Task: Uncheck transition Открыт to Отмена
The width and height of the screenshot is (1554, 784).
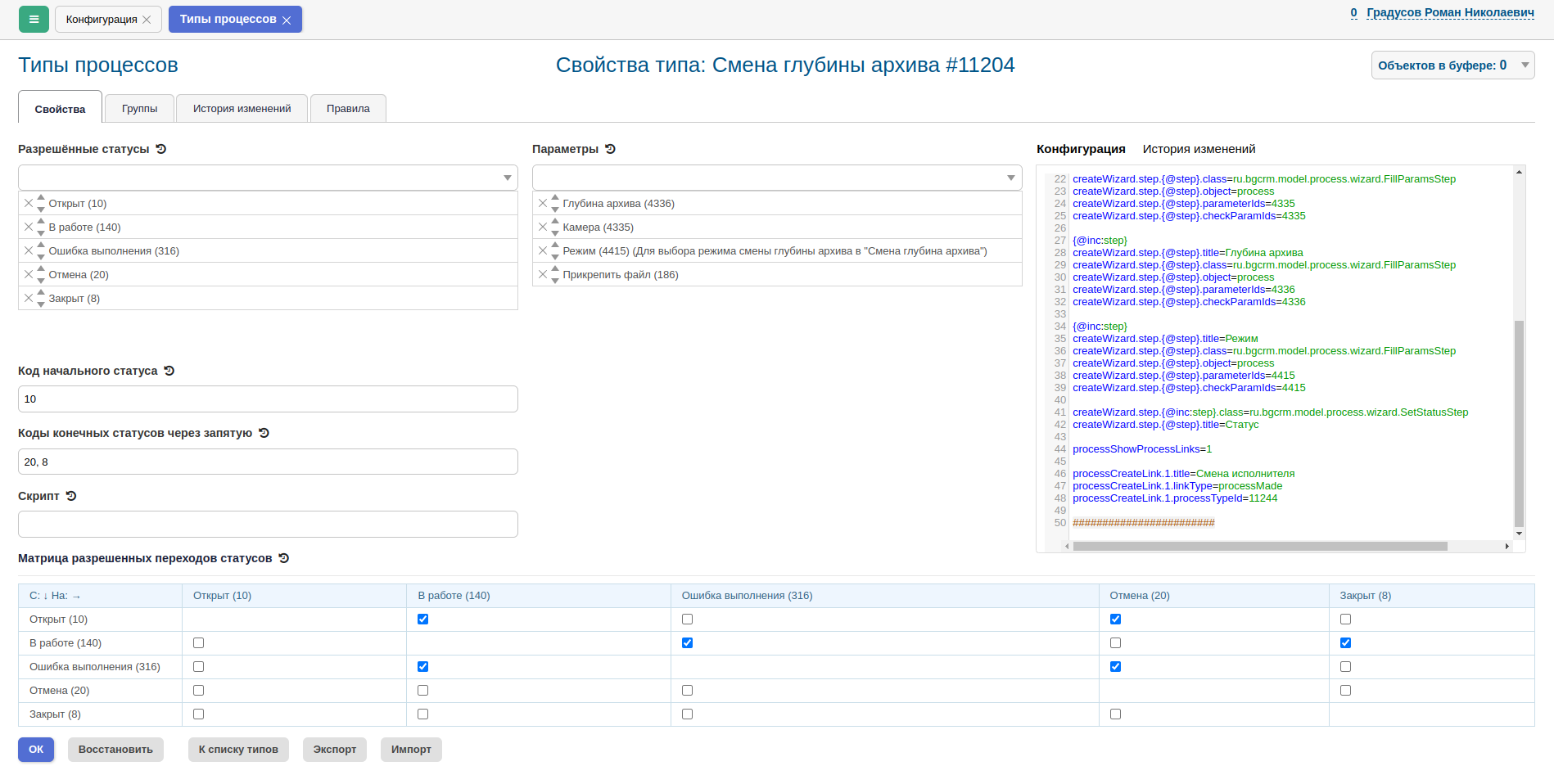Action: pyautogui.click(x=1115, y=620)
